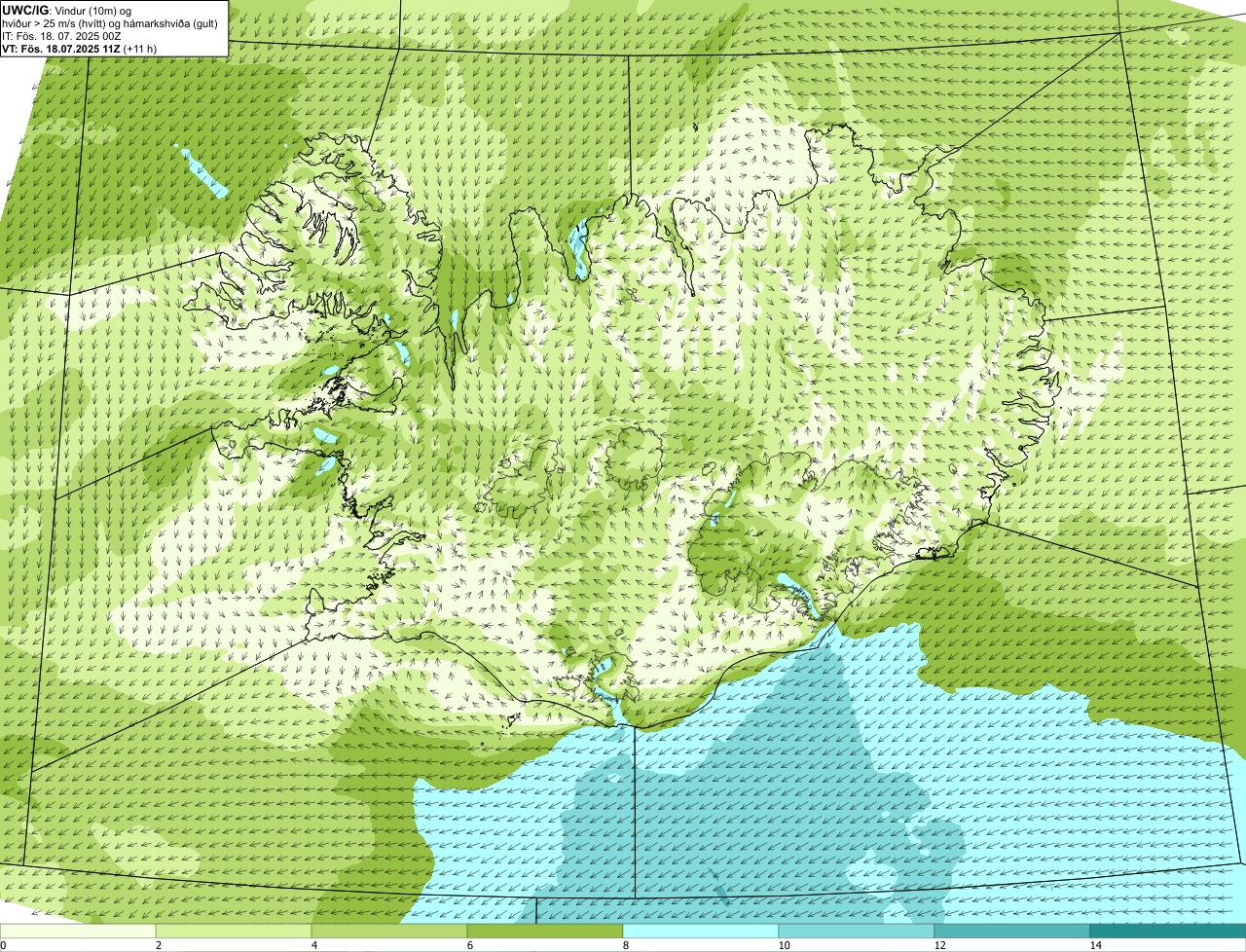Screen dimensions: 1246x952
Task: Click the 10–12 m/s legend color segment
Action: 857,931
